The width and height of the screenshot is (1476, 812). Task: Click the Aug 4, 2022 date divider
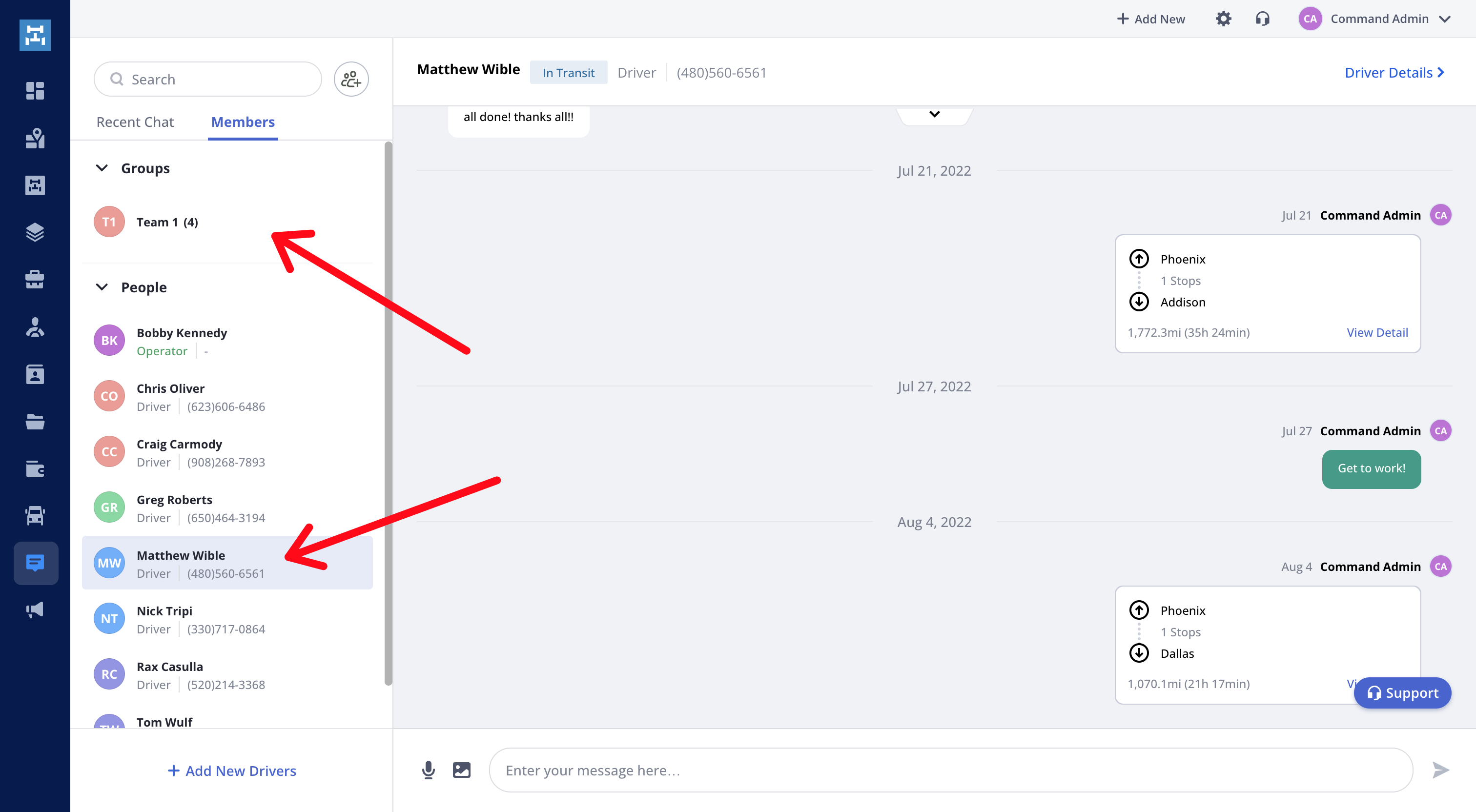coord(934,522)
